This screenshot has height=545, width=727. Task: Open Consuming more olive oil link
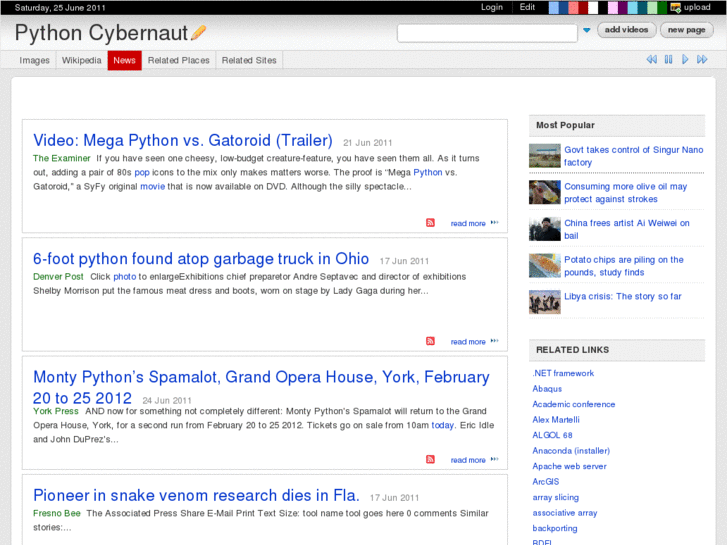(625, 192)
